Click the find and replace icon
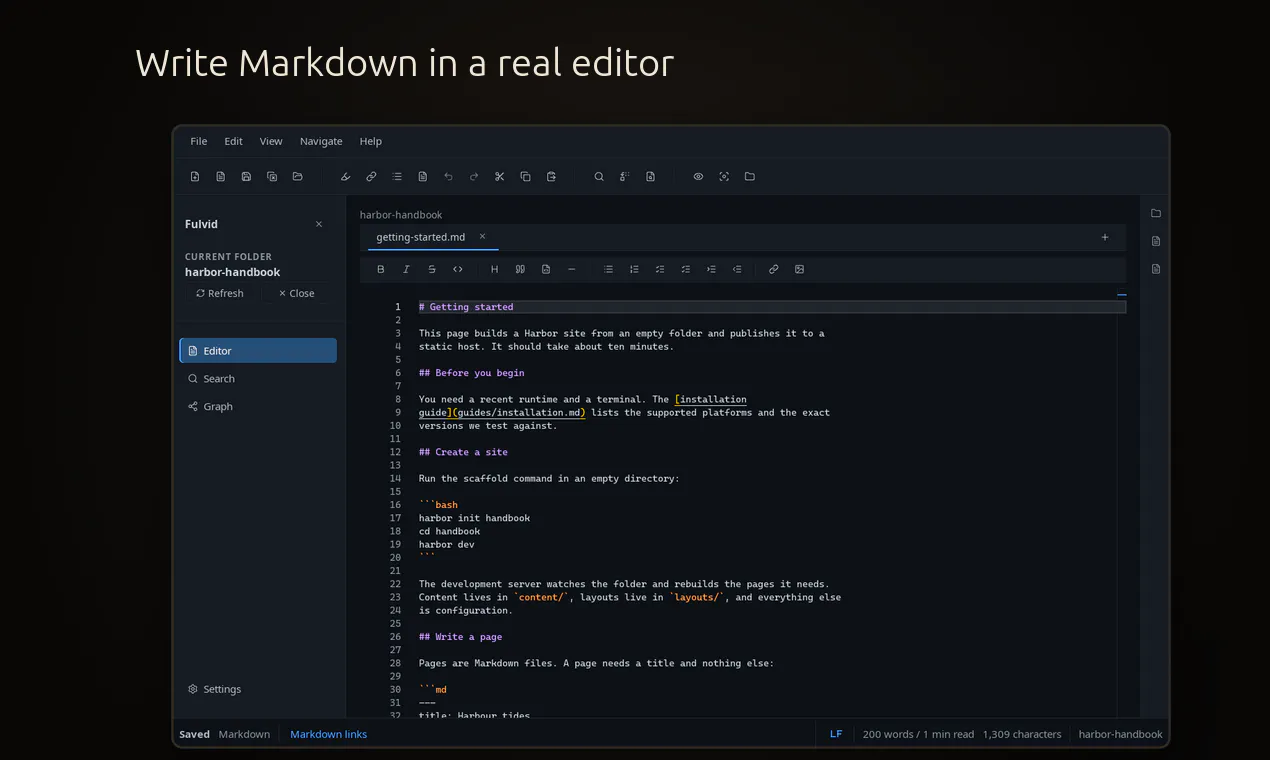 pyautogui.click(x=625, y=177)
